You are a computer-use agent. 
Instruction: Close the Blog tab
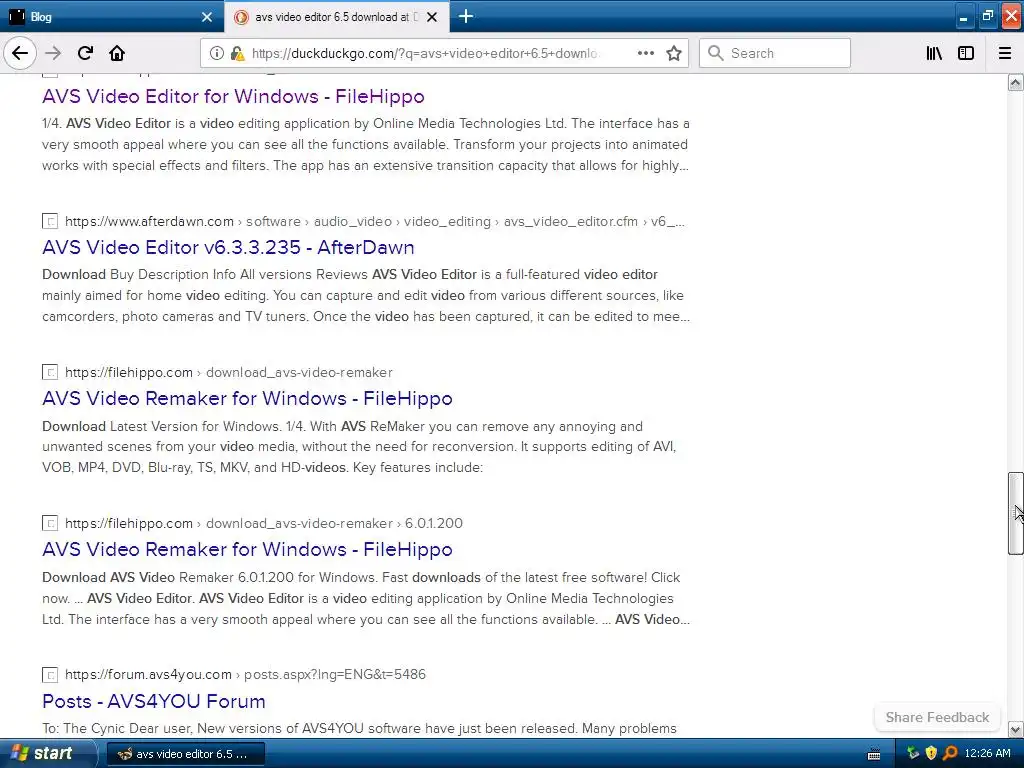[207, 17]
